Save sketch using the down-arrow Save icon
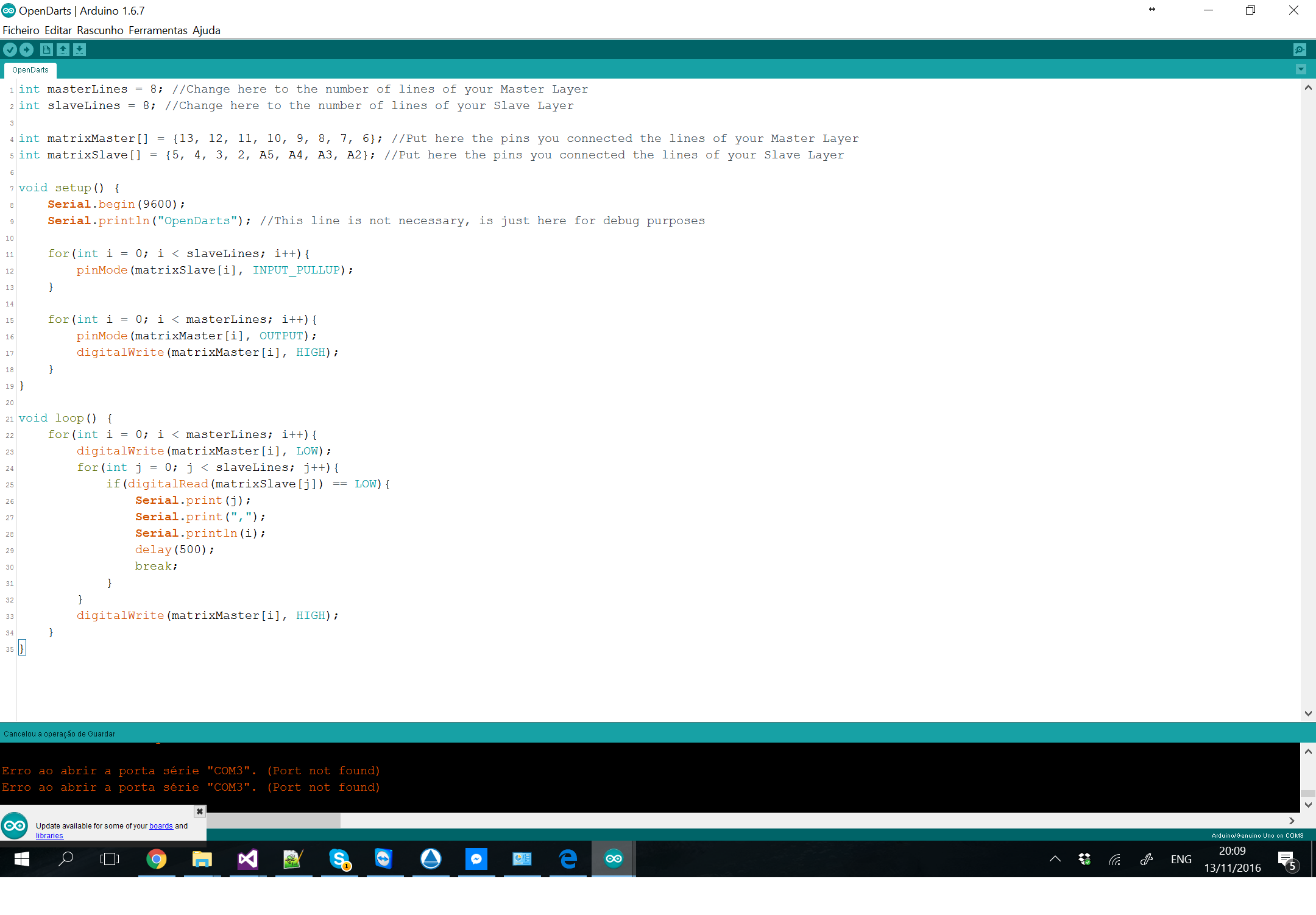 79,50
